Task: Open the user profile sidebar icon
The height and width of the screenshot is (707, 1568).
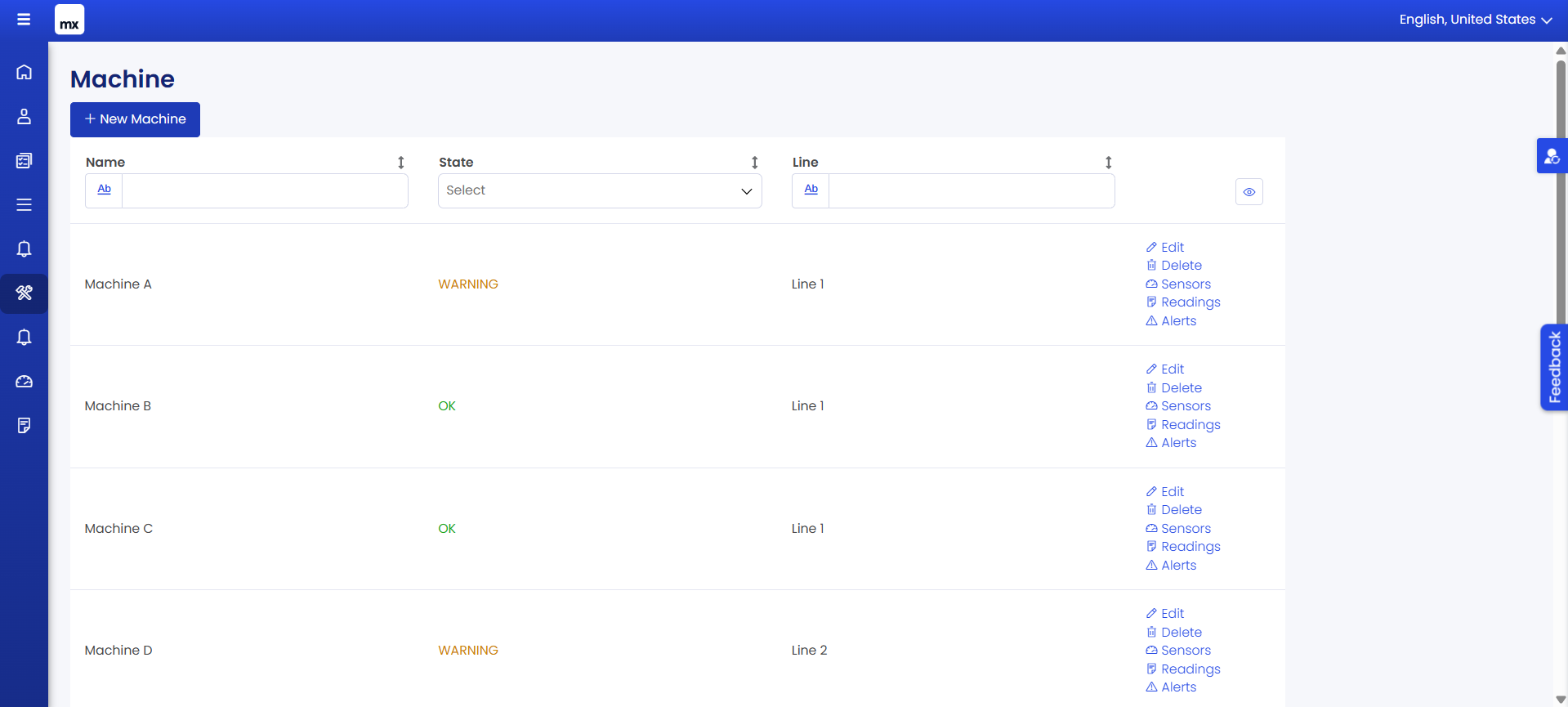Action: (x=24, y=116)
